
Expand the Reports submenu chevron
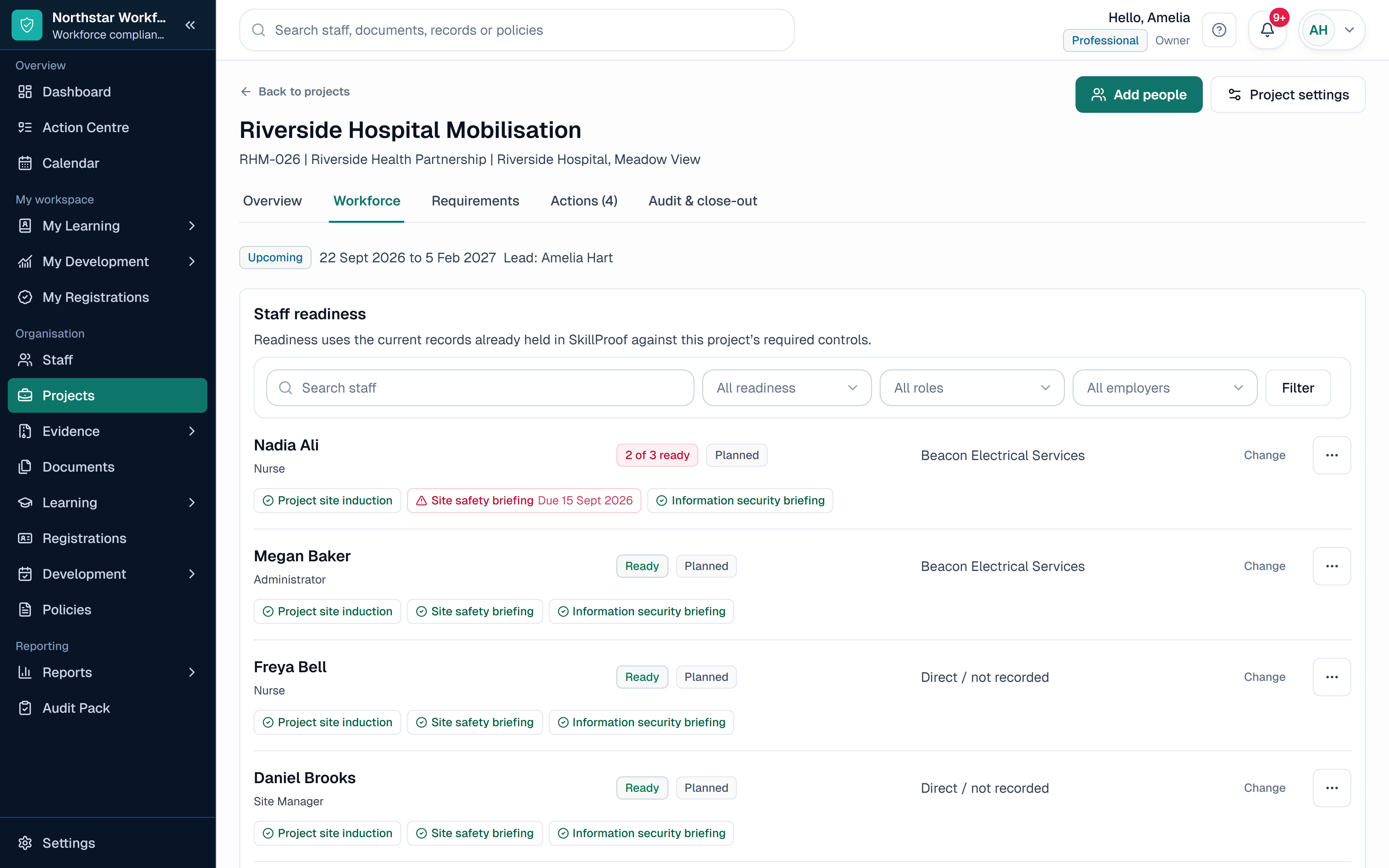pos(192,672)
